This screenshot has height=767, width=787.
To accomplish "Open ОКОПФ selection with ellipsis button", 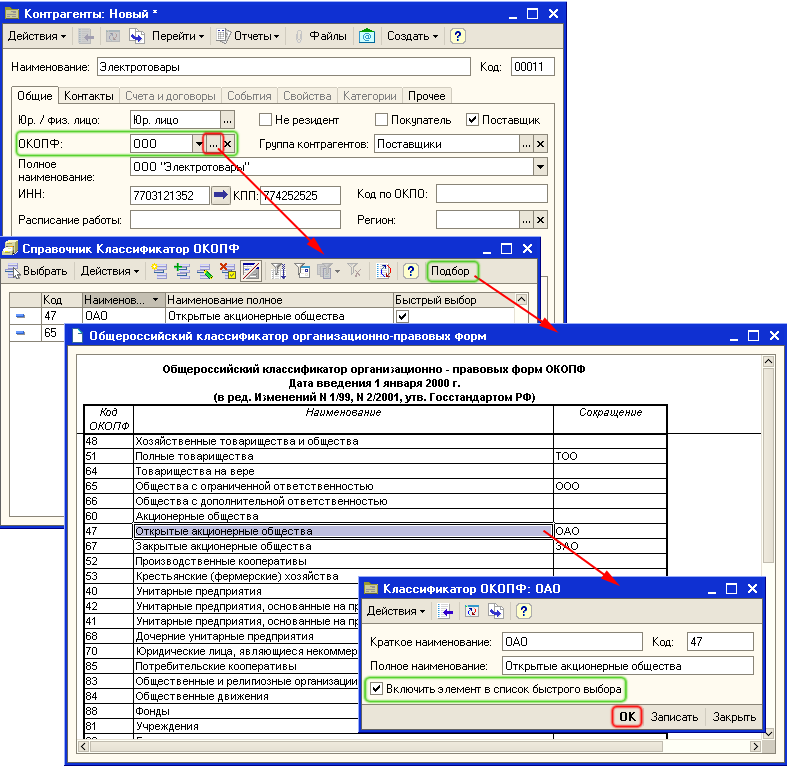I will point(213,144).
